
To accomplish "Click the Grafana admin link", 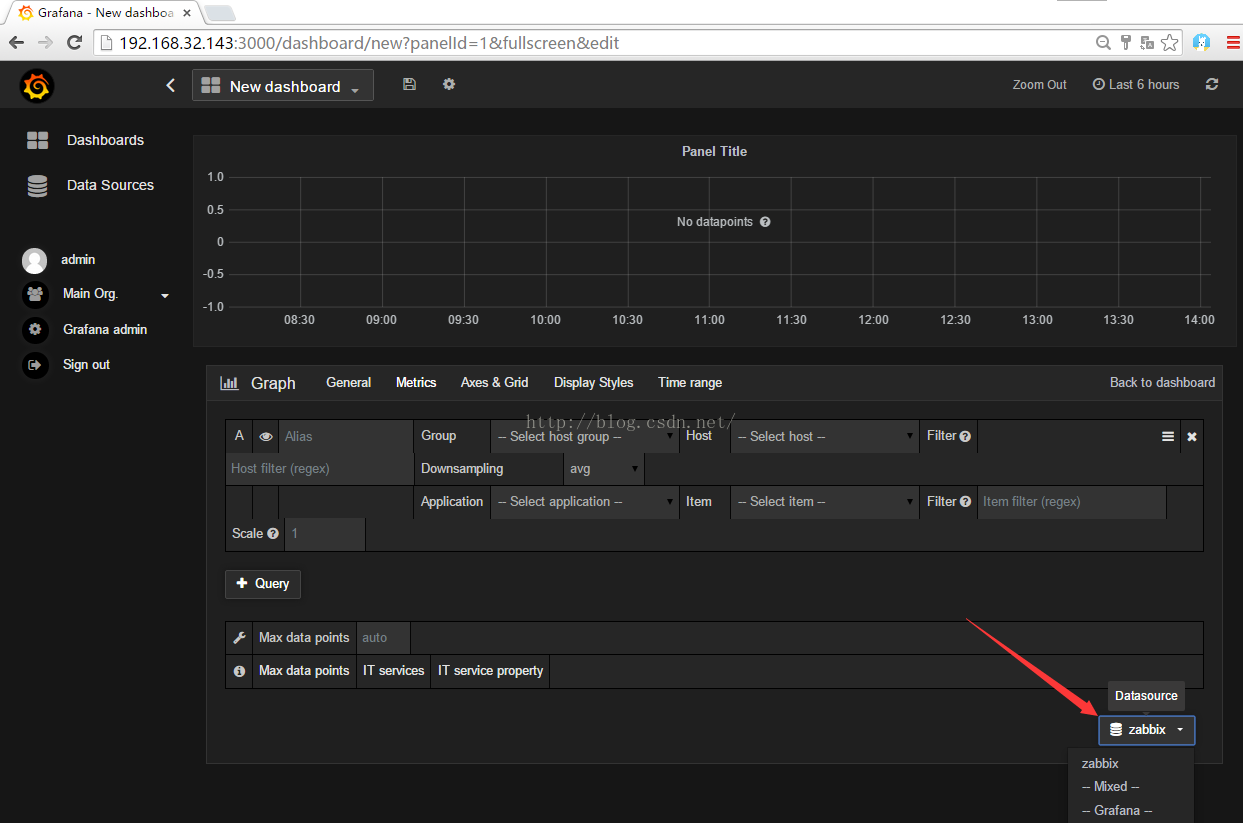I will (x=105, y=330).
